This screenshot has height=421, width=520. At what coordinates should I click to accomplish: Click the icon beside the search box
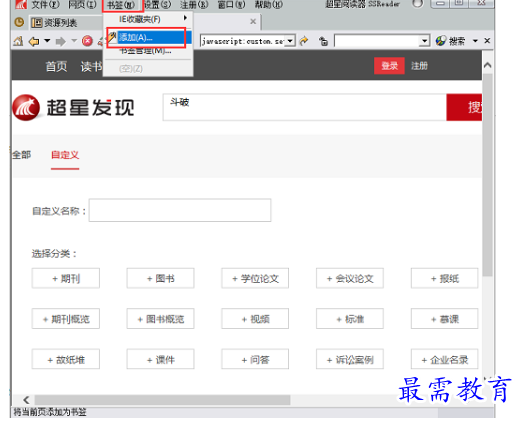(x=323, y=41)
